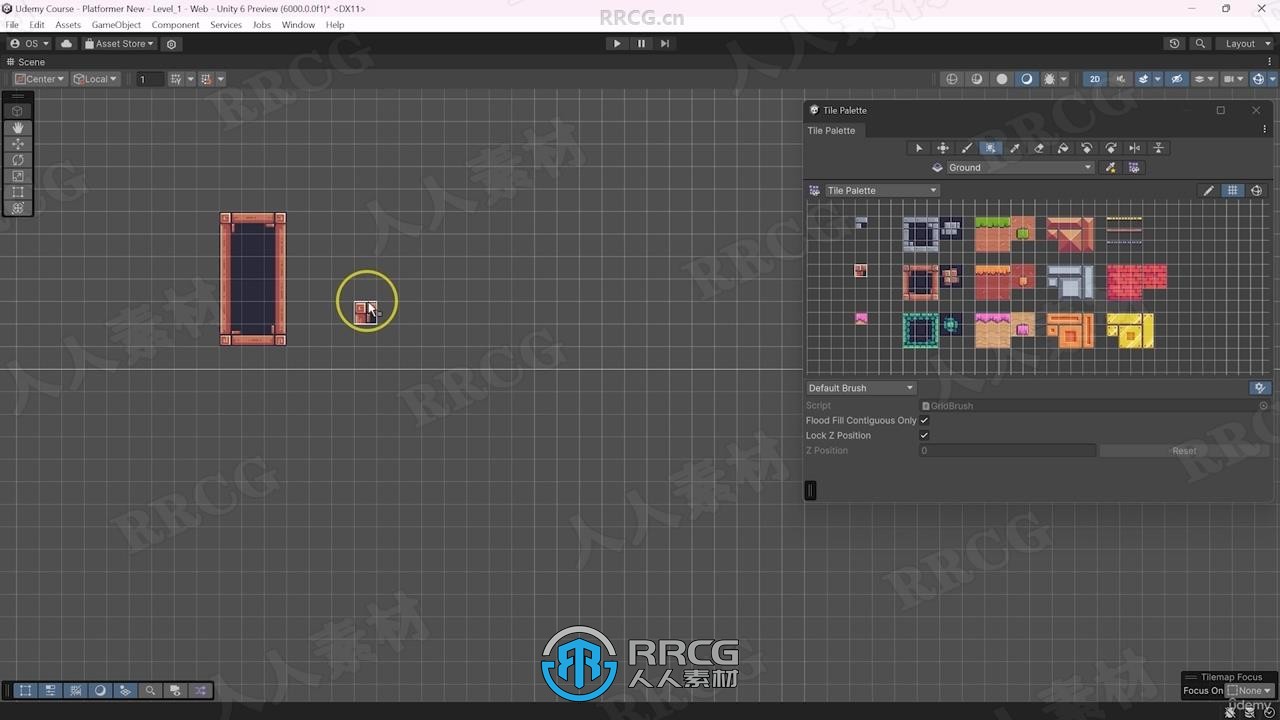Open the Local rotation dropdown
1280x720 pixels.
click(x=95, y=79)
